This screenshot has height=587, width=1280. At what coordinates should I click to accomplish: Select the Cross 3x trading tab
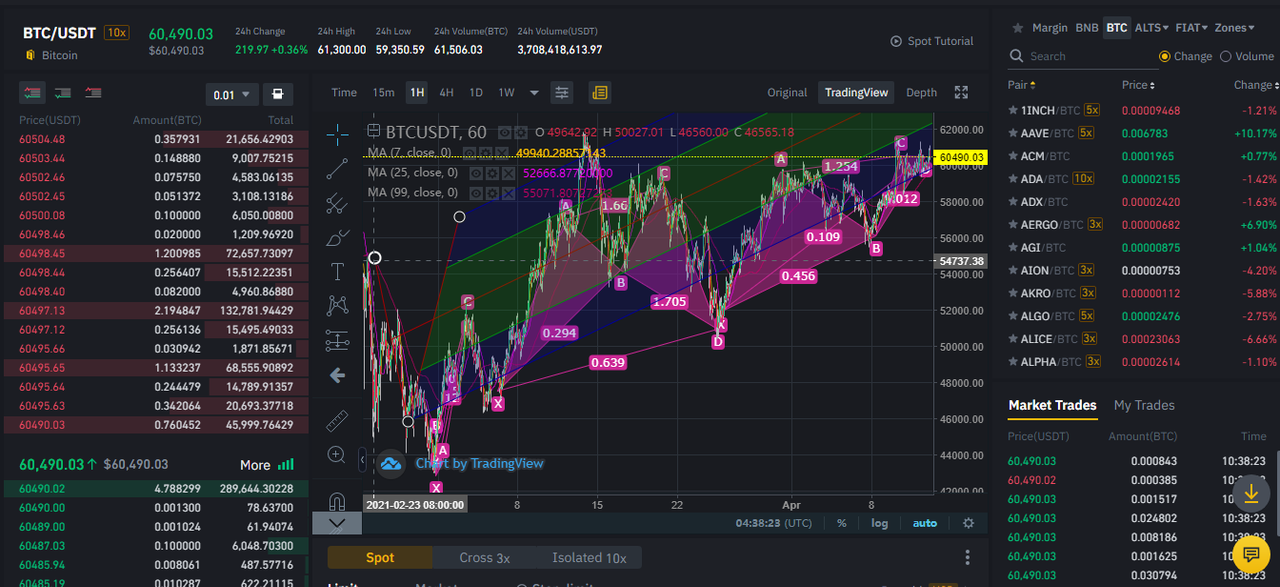(x=484, y=558)
